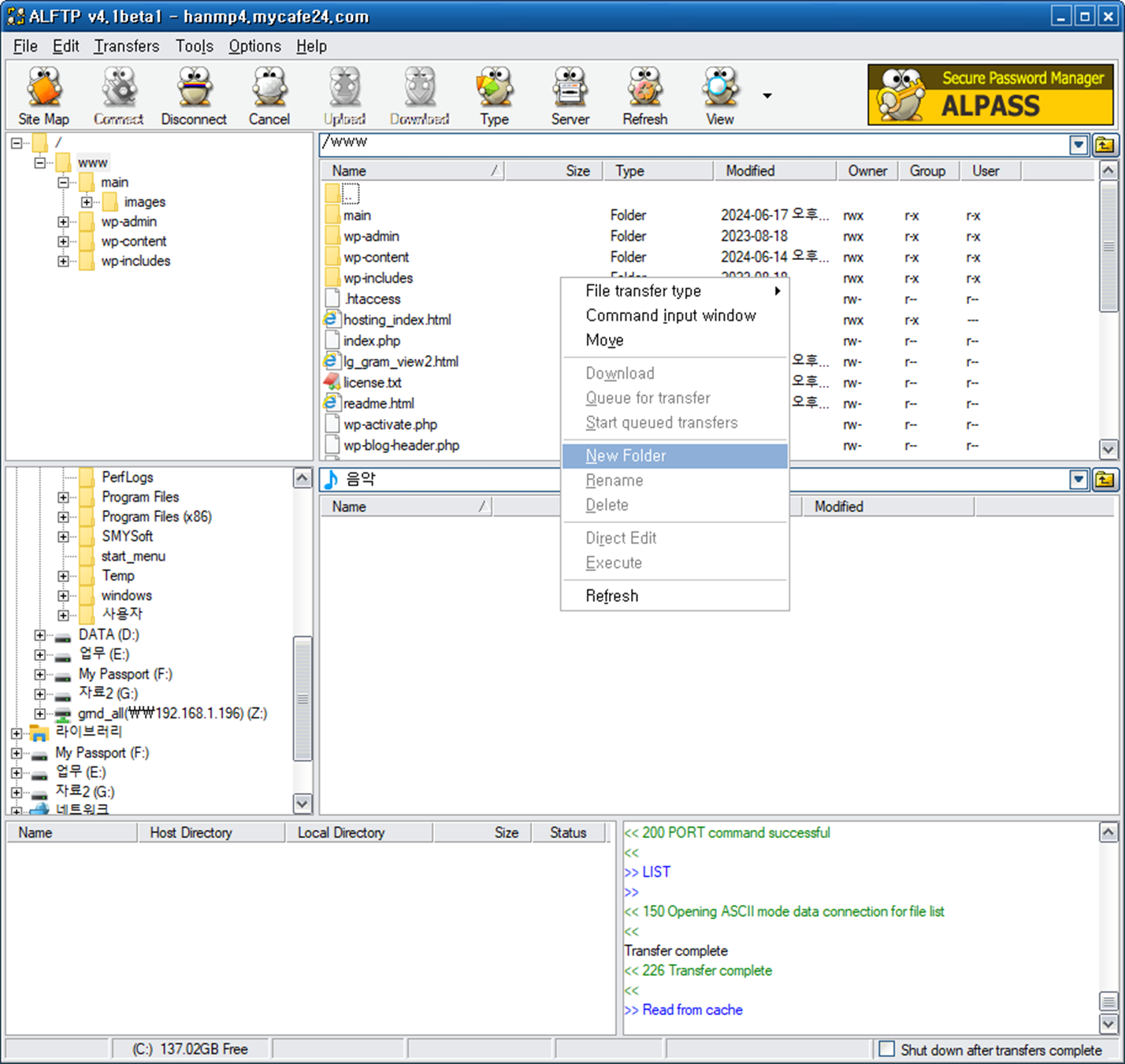The height and width of the screenshot is (1064, 1125).
Task: Click the grayed Download toolbar icon
Action: (420, 96)
